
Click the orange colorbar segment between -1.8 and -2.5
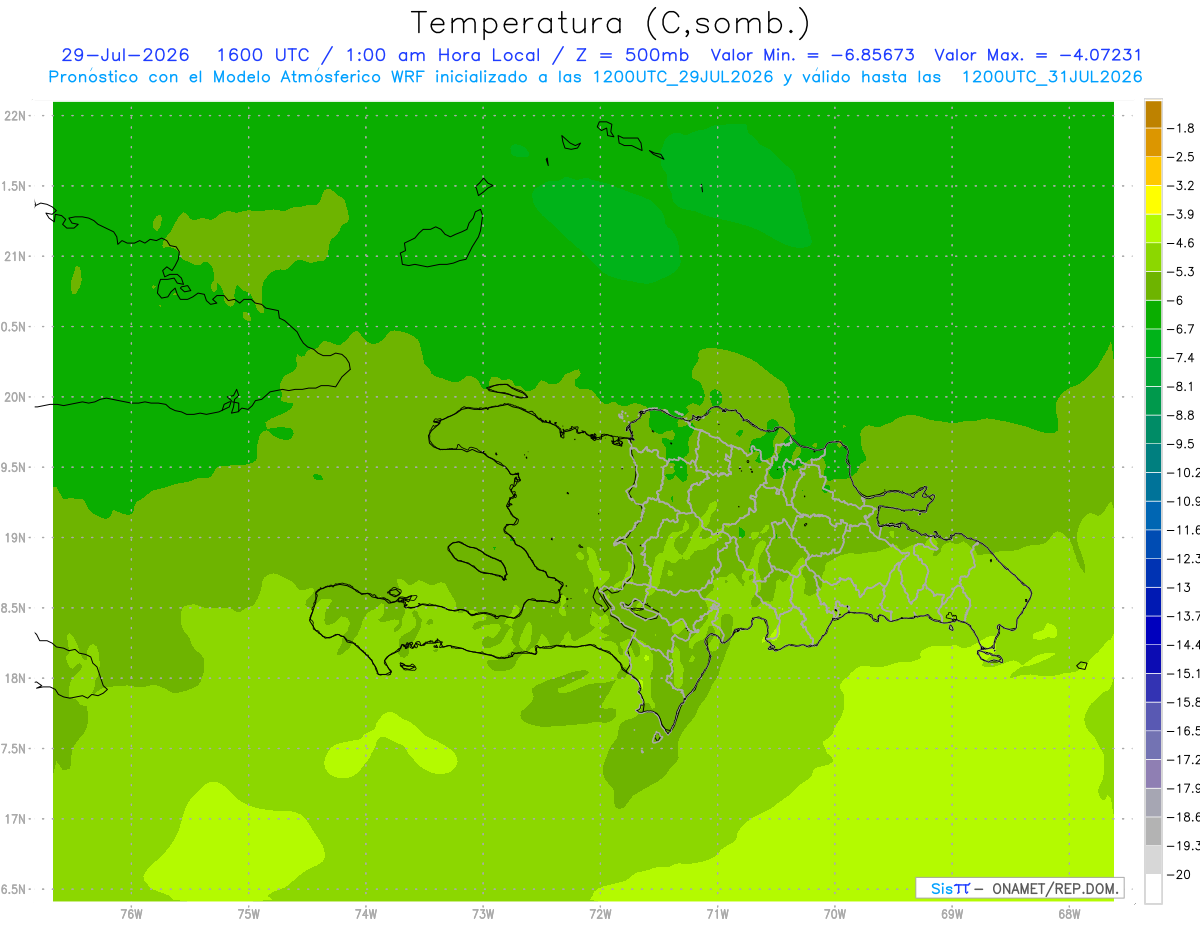pyautogui.click(x=1153, y=142)
